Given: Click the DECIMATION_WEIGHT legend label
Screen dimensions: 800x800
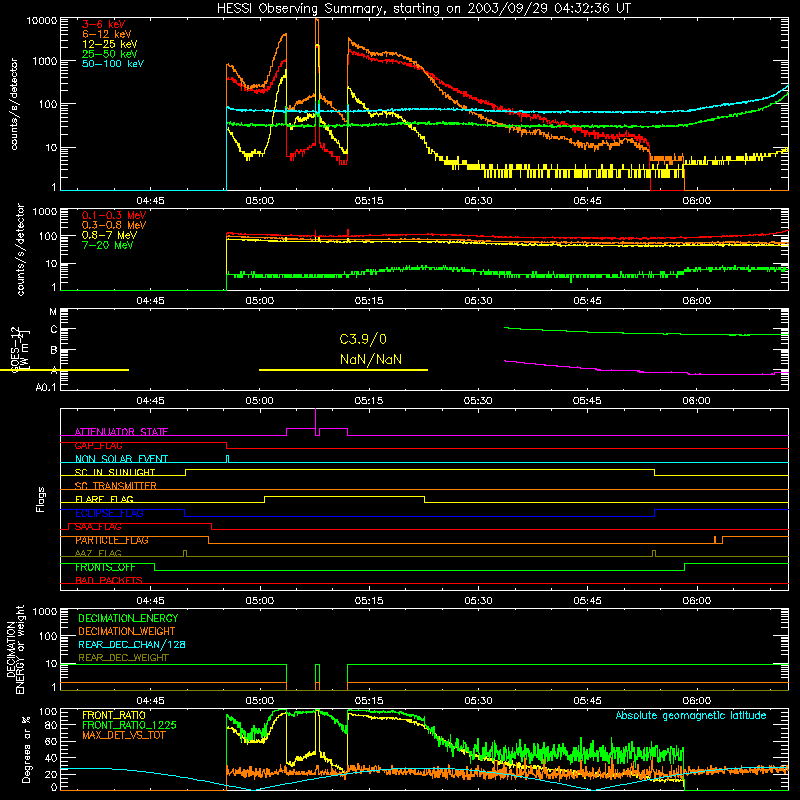Looking at the screenshot, I should (x=127, y=631).
